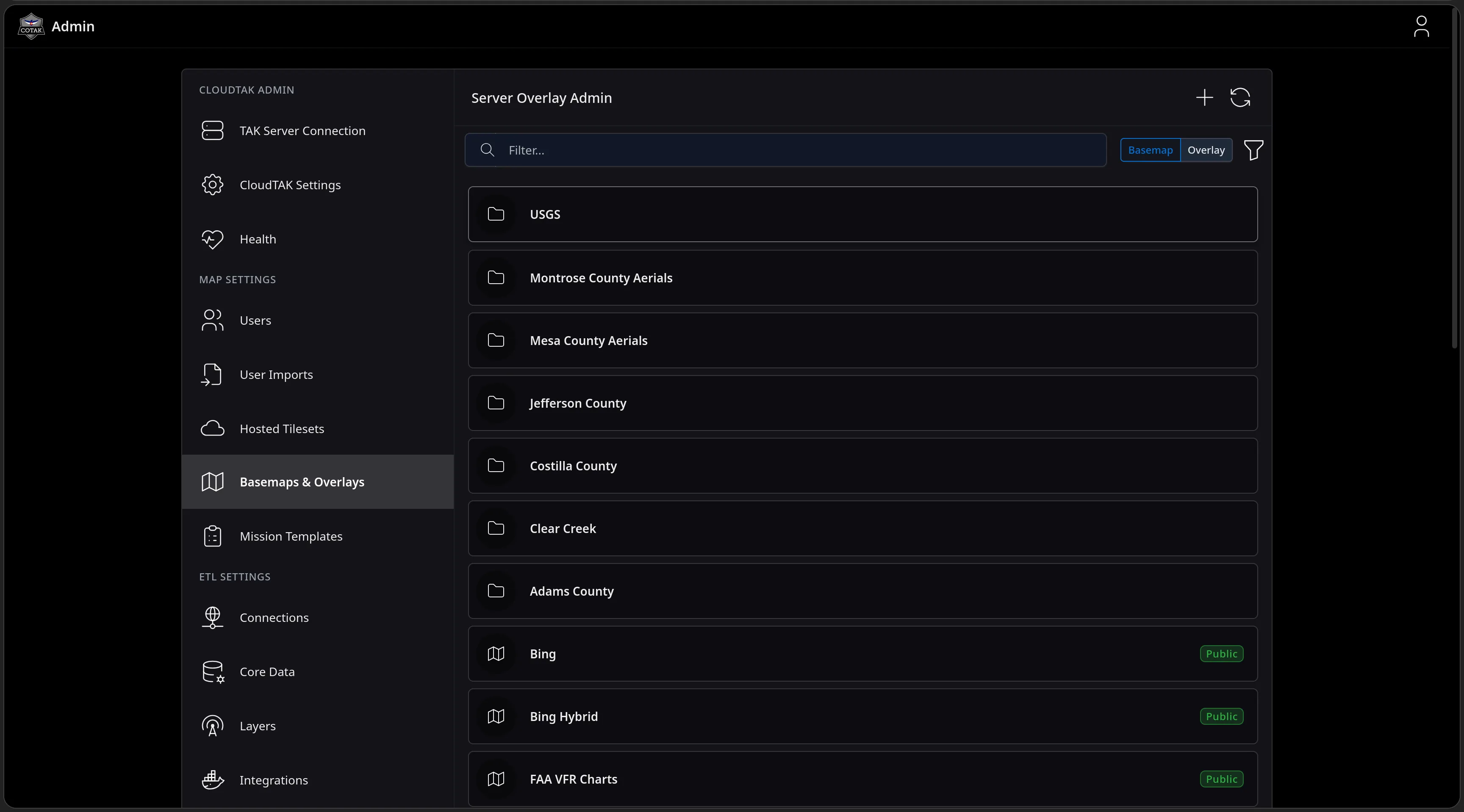
Task: Click the Integrations icon in sidebar
Action: point(213,780)
